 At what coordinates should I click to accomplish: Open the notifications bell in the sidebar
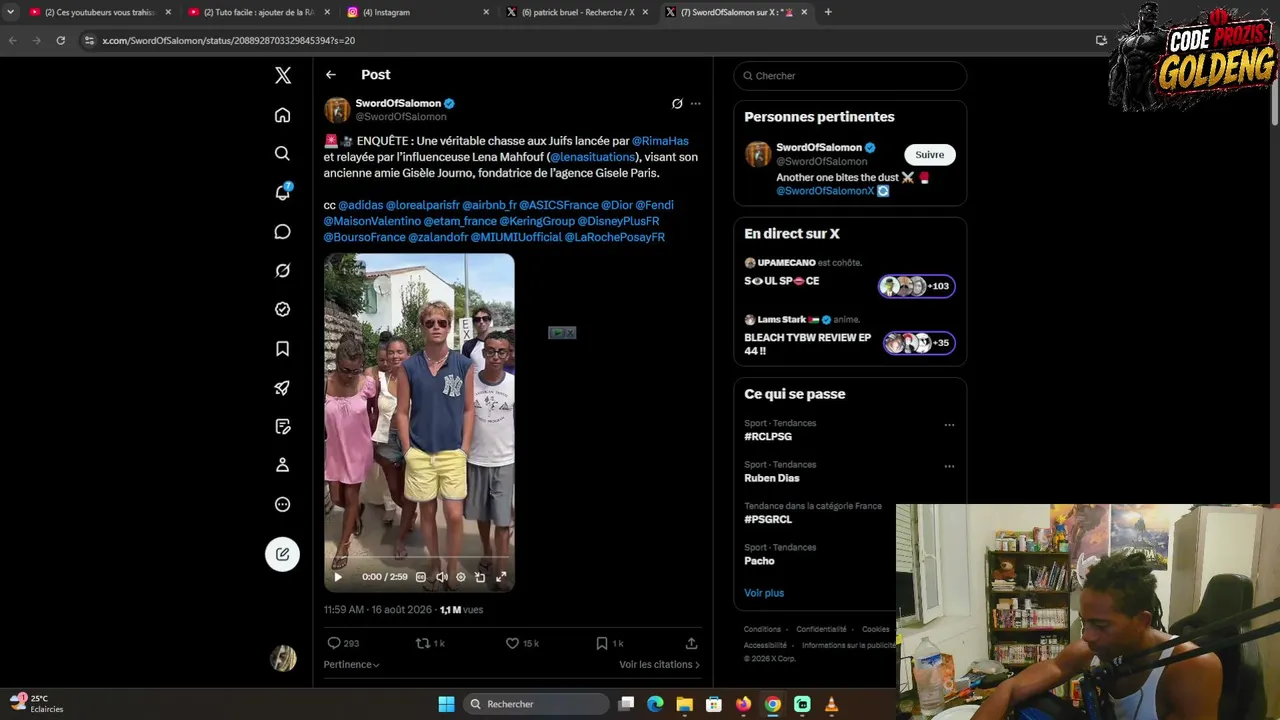coord(283,192)
